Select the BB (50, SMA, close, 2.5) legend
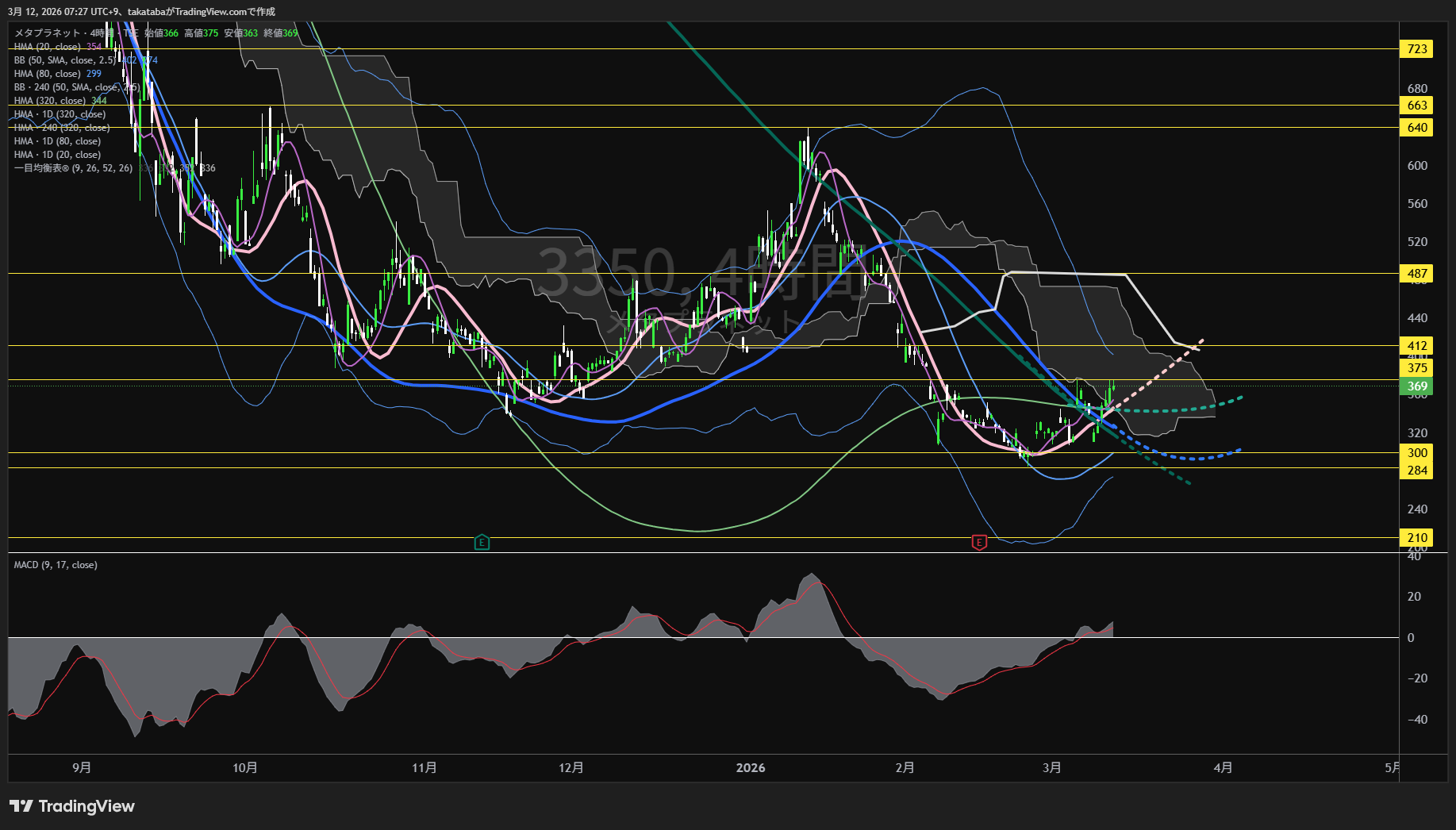The image size is (1456, 830). (x=63, y=60)
